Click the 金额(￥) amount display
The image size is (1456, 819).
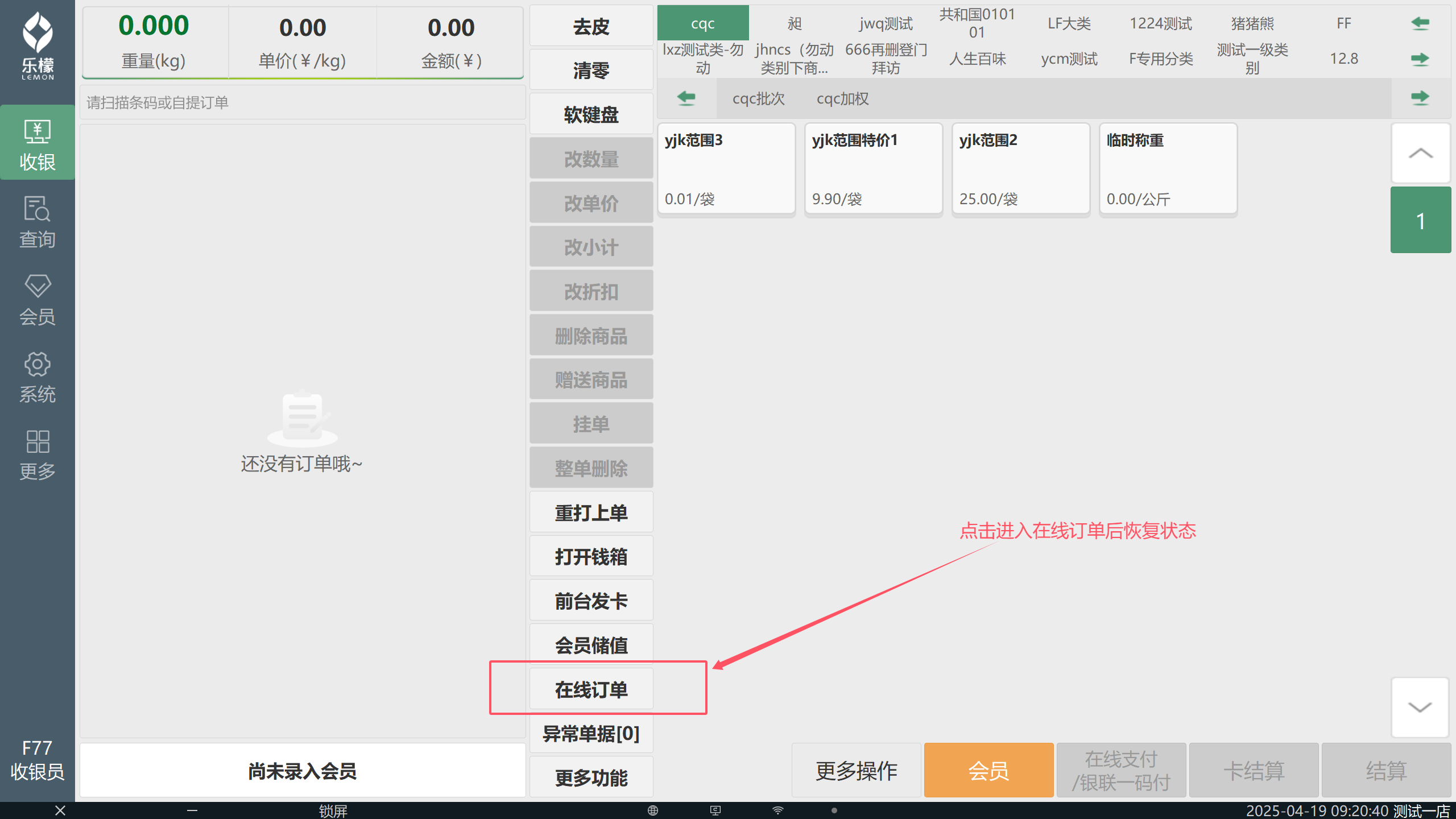[451, 43]
